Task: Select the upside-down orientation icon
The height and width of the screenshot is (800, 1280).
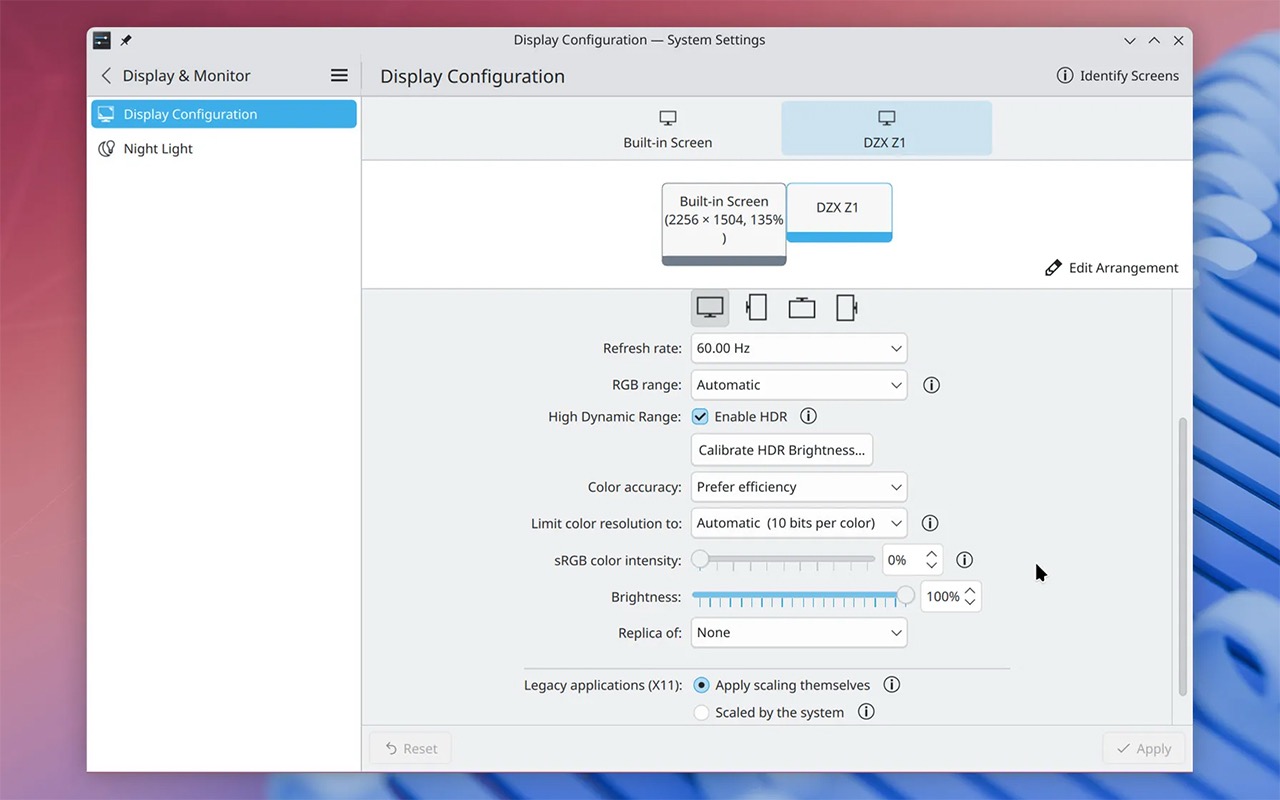Action: (x=802, y=308)
